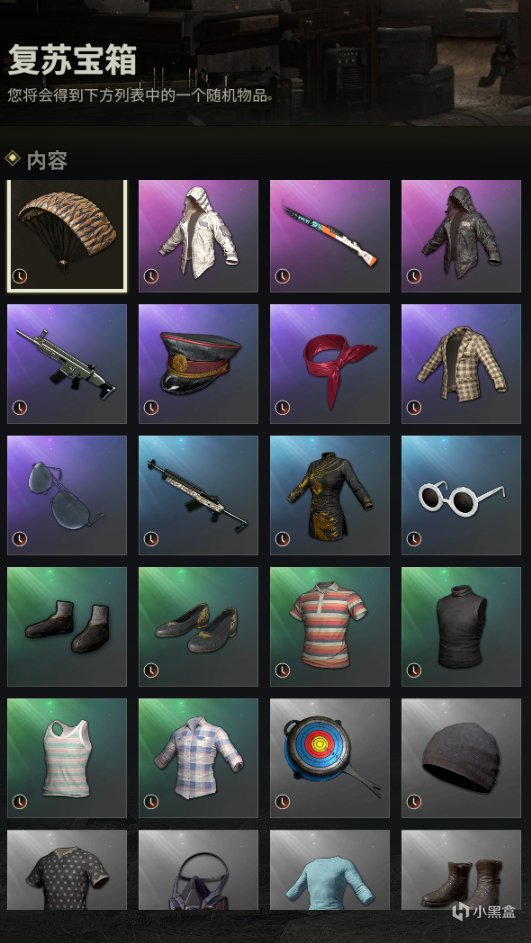This screenshot has height=943, width=531.
Task: Choose the orange-tipped rifle skin
Action: tap(330, 236)
